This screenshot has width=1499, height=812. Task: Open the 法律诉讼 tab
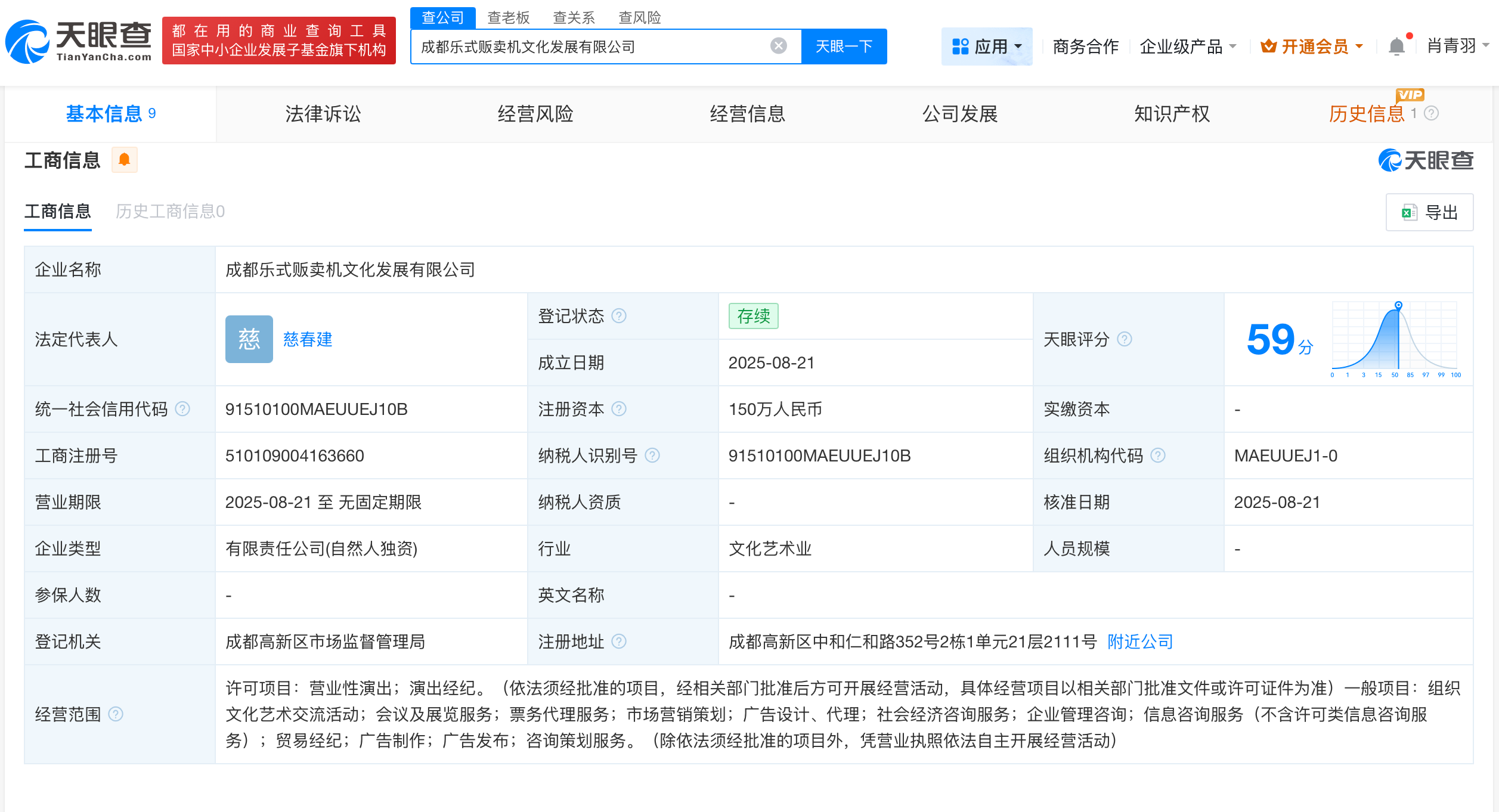click(323, 114)
